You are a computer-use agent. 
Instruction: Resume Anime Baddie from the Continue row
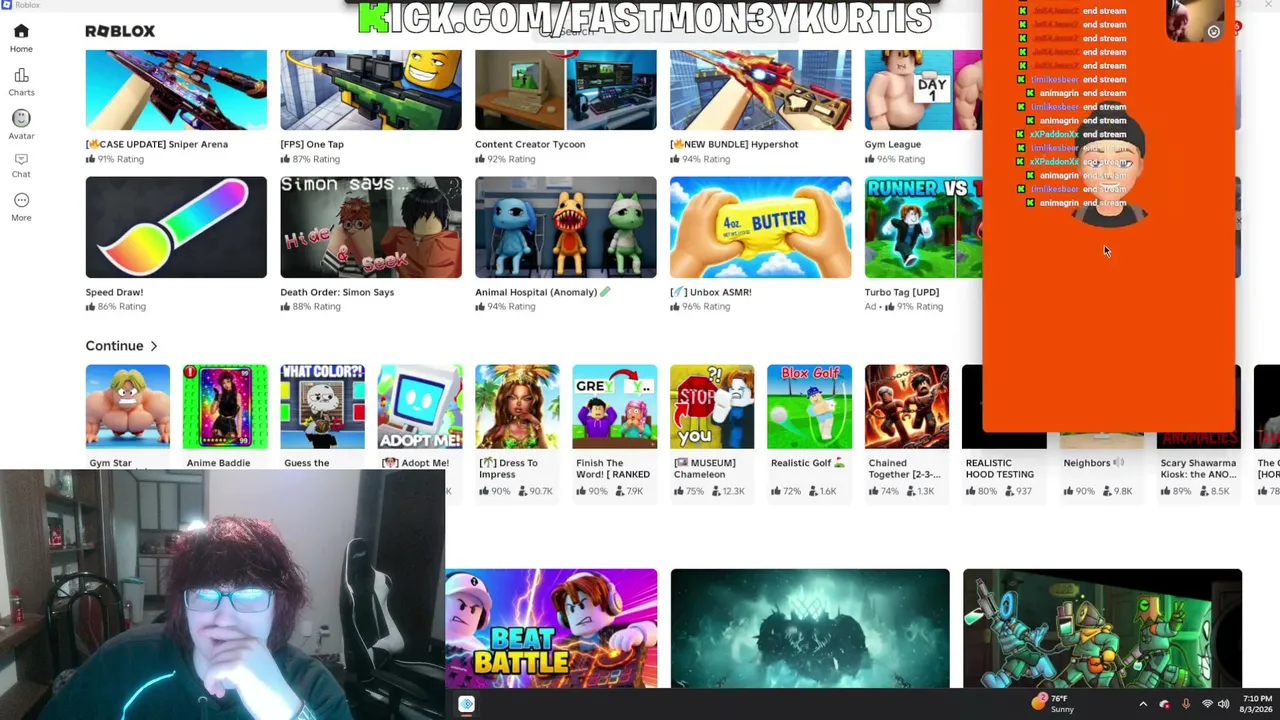(225, 407)
